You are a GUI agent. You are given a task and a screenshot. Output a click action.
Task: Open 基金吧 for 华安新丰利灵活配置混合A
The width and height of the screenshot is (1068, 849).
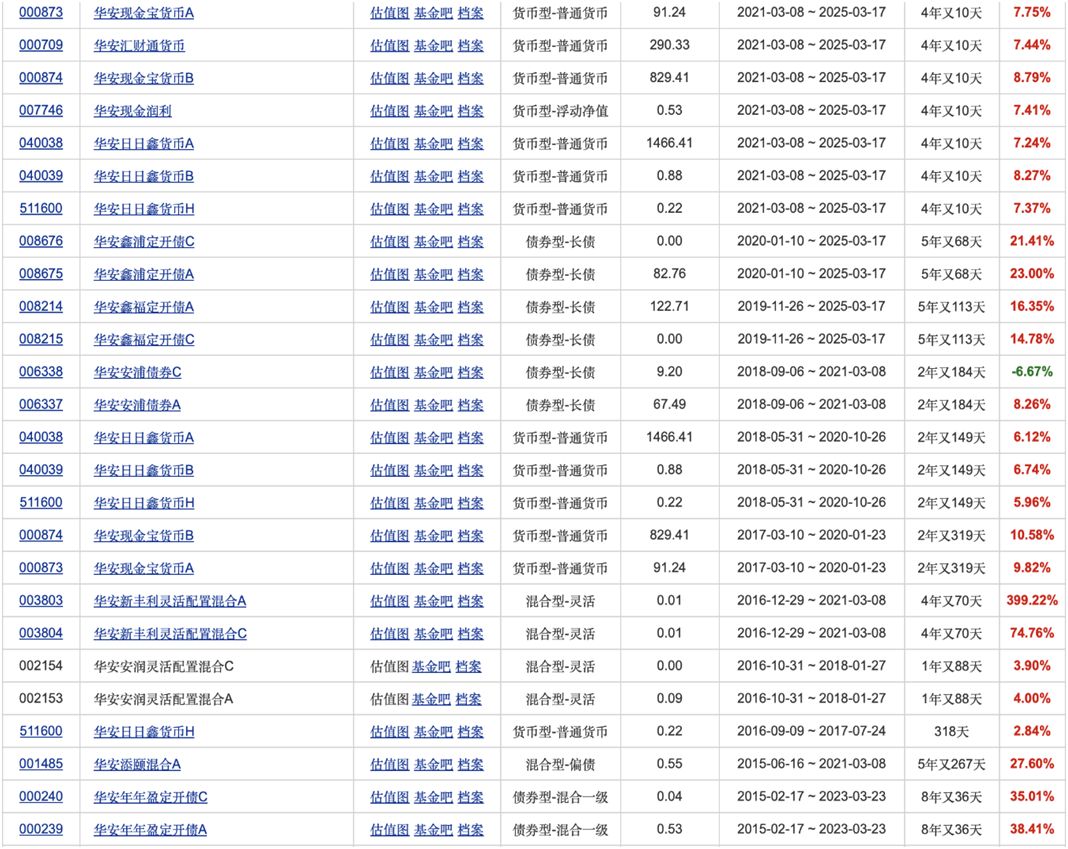coord(433,601)
